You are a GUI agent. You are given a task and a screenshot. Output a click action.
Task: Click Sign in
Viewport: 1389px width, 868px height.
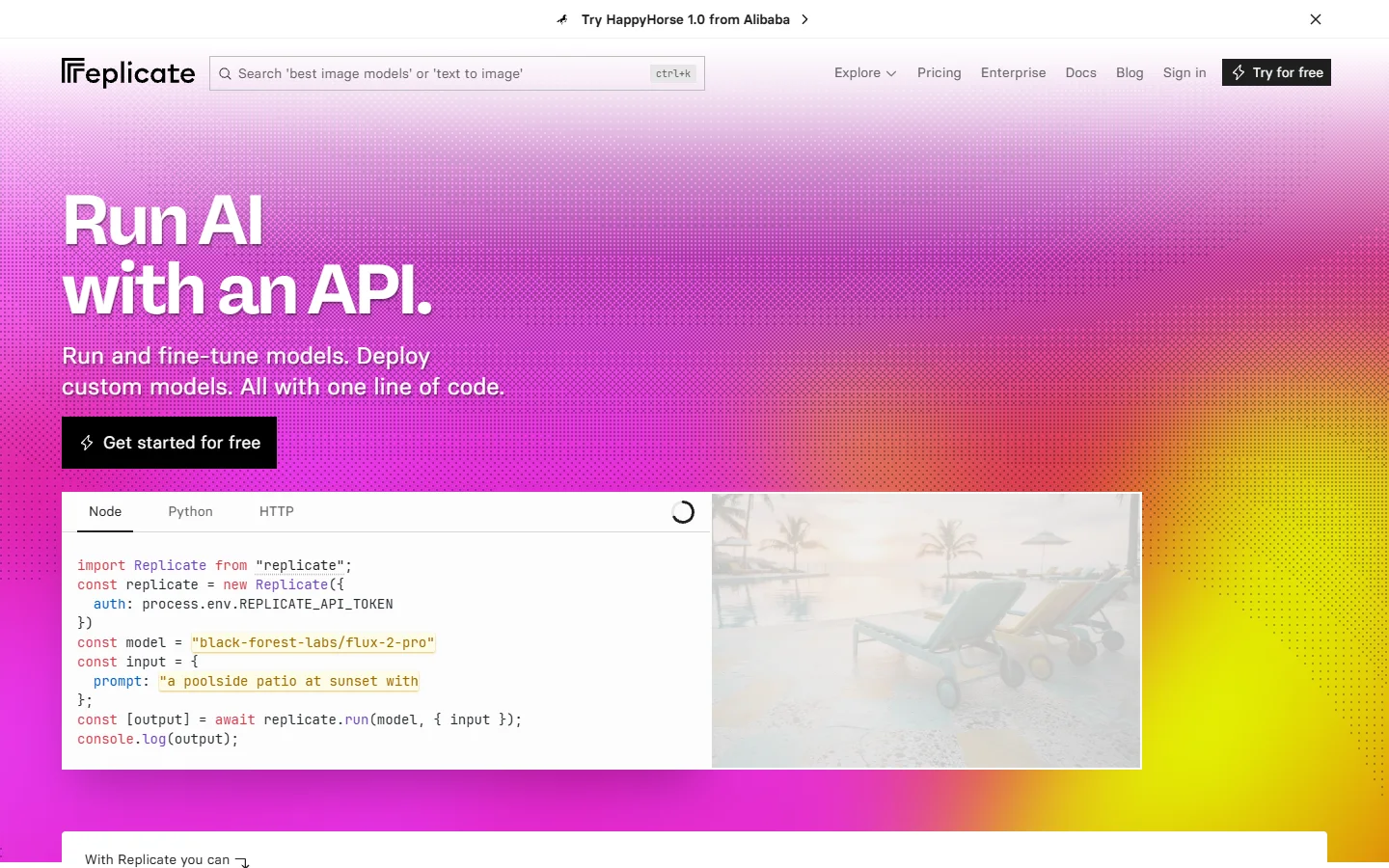coord(1185,72)
